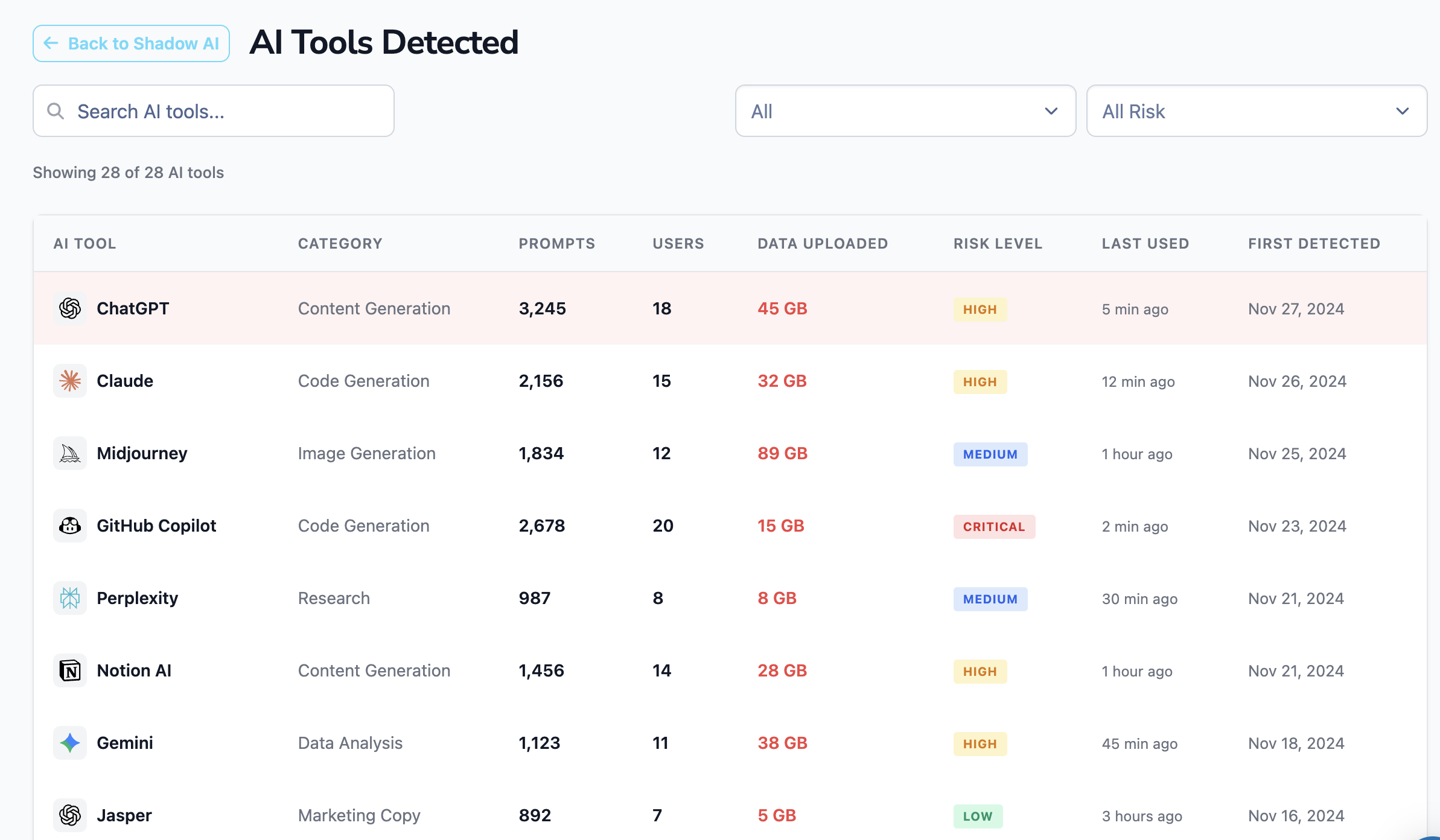Sort by AI Tool column header

pyautogui.click(x=85, y=244)
